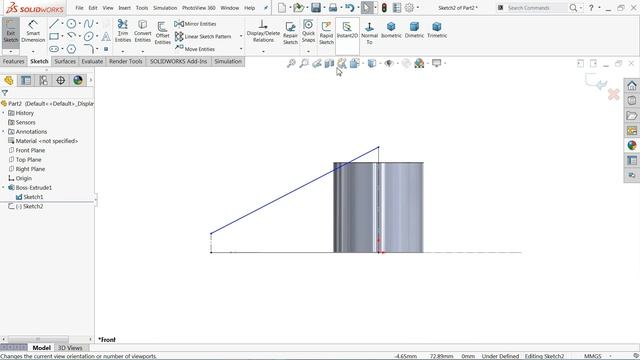Open the FeatureManager design tree tab
The image size is (640, 360).
click(x=9, y=80)
